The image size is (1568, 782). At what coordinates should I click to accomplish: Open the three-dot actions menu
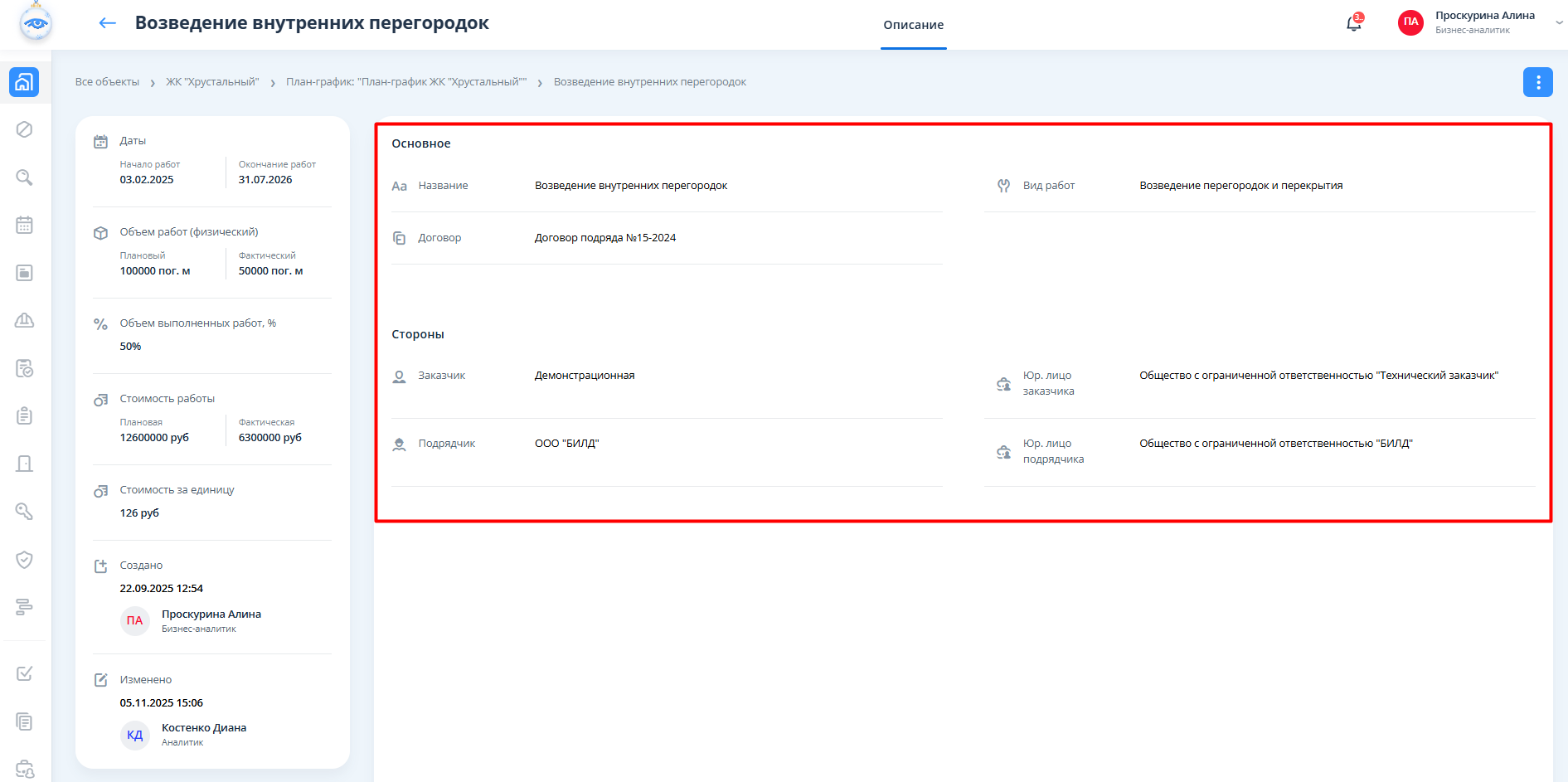(1537, 82)
